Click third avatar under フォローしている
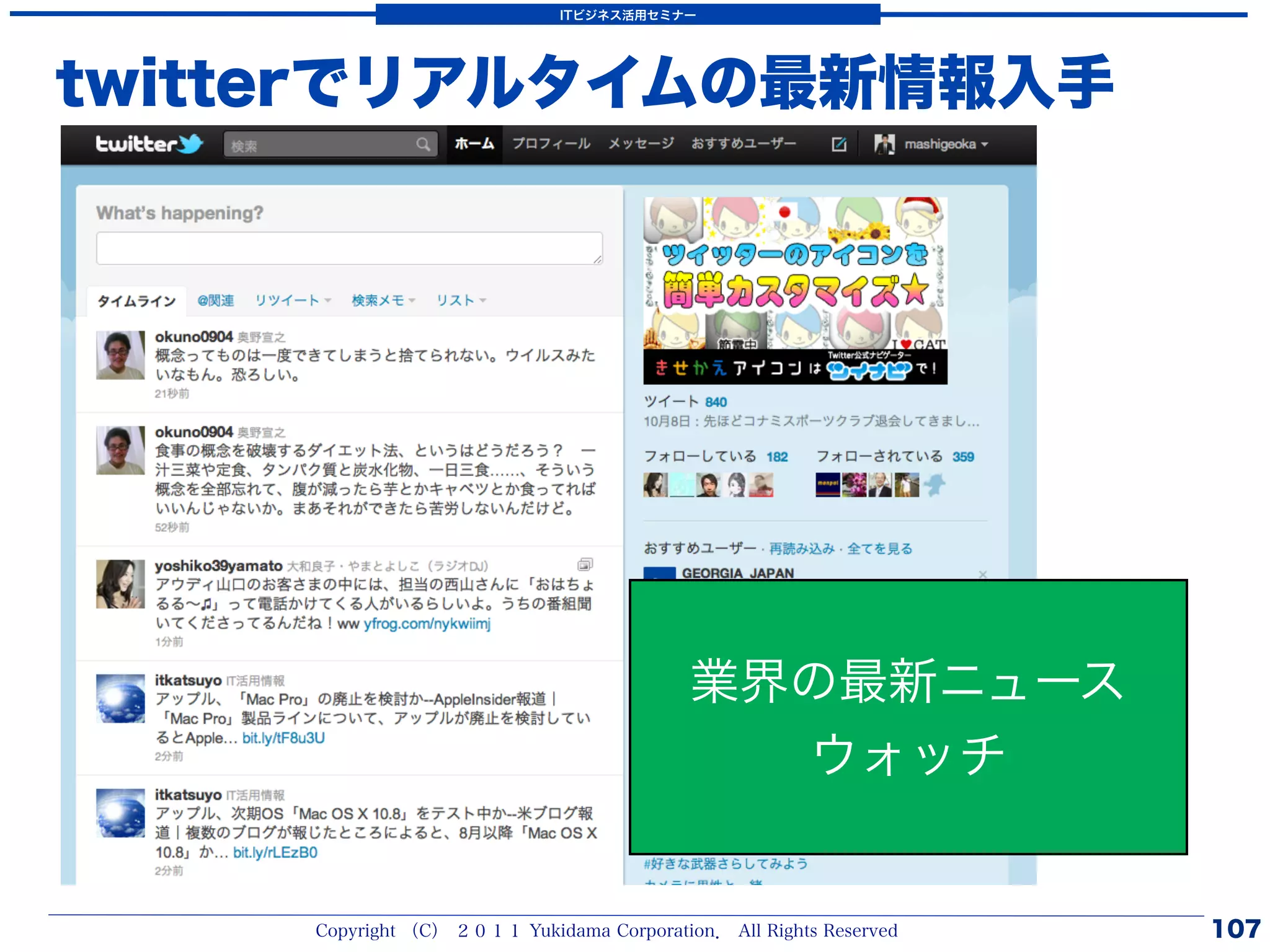Image resolution: width=1270 pixels, height=952 pixels. click(x=709, y=485)
